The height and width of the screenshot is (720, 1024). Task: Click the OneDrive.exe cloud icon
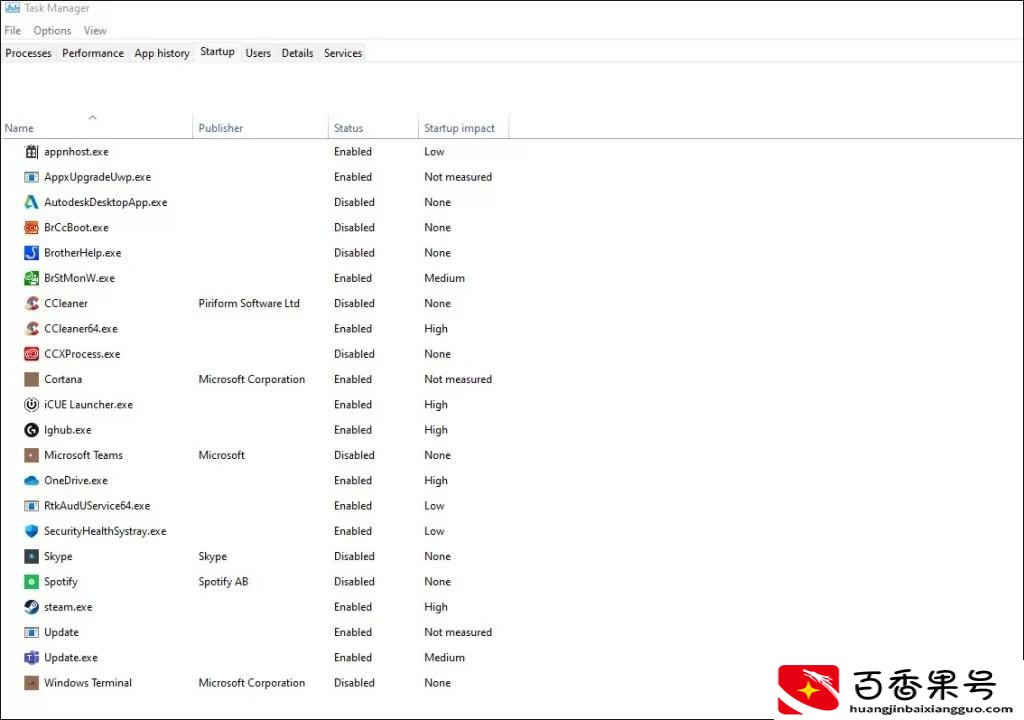point(31,481)
